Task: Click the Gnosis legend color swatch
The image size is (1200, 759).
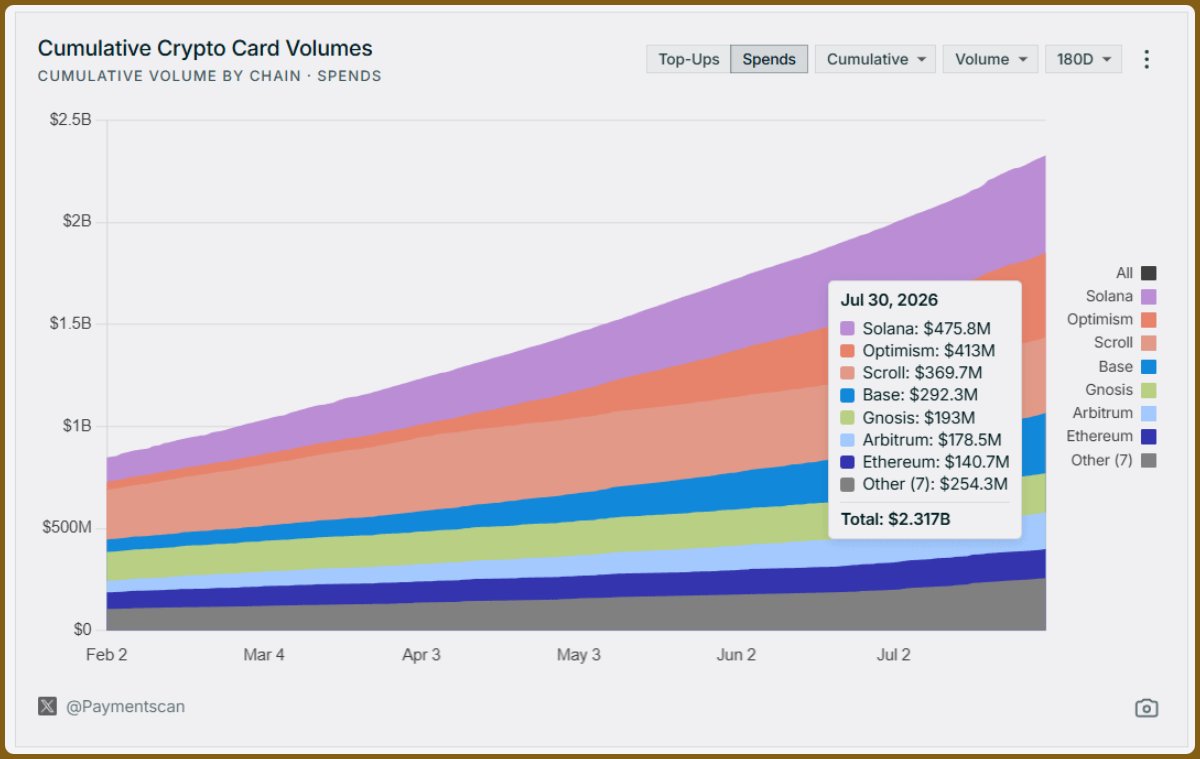Action: [1148, 390]
